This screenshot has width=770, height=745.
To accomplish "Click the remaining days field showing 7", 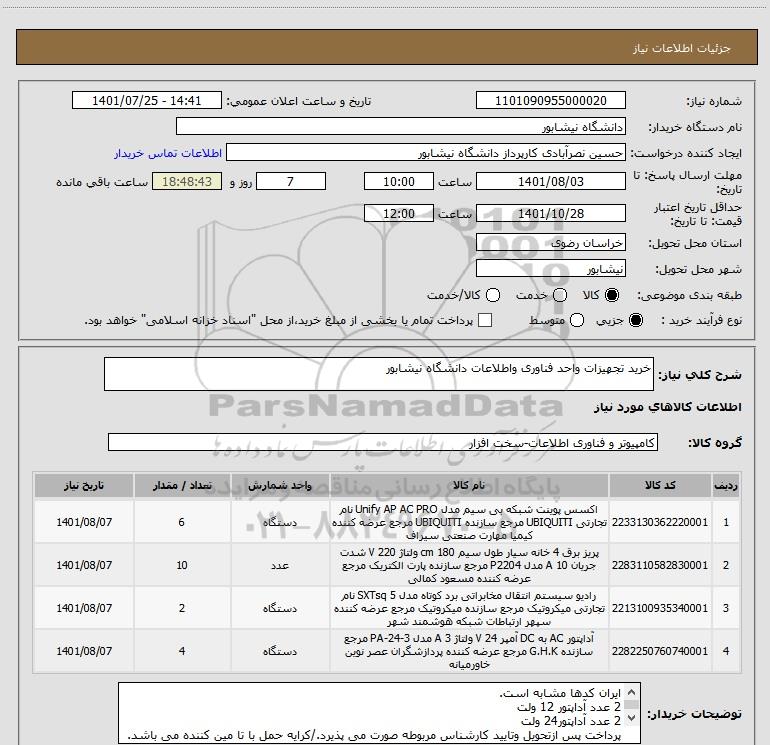I will click(291, 182).
